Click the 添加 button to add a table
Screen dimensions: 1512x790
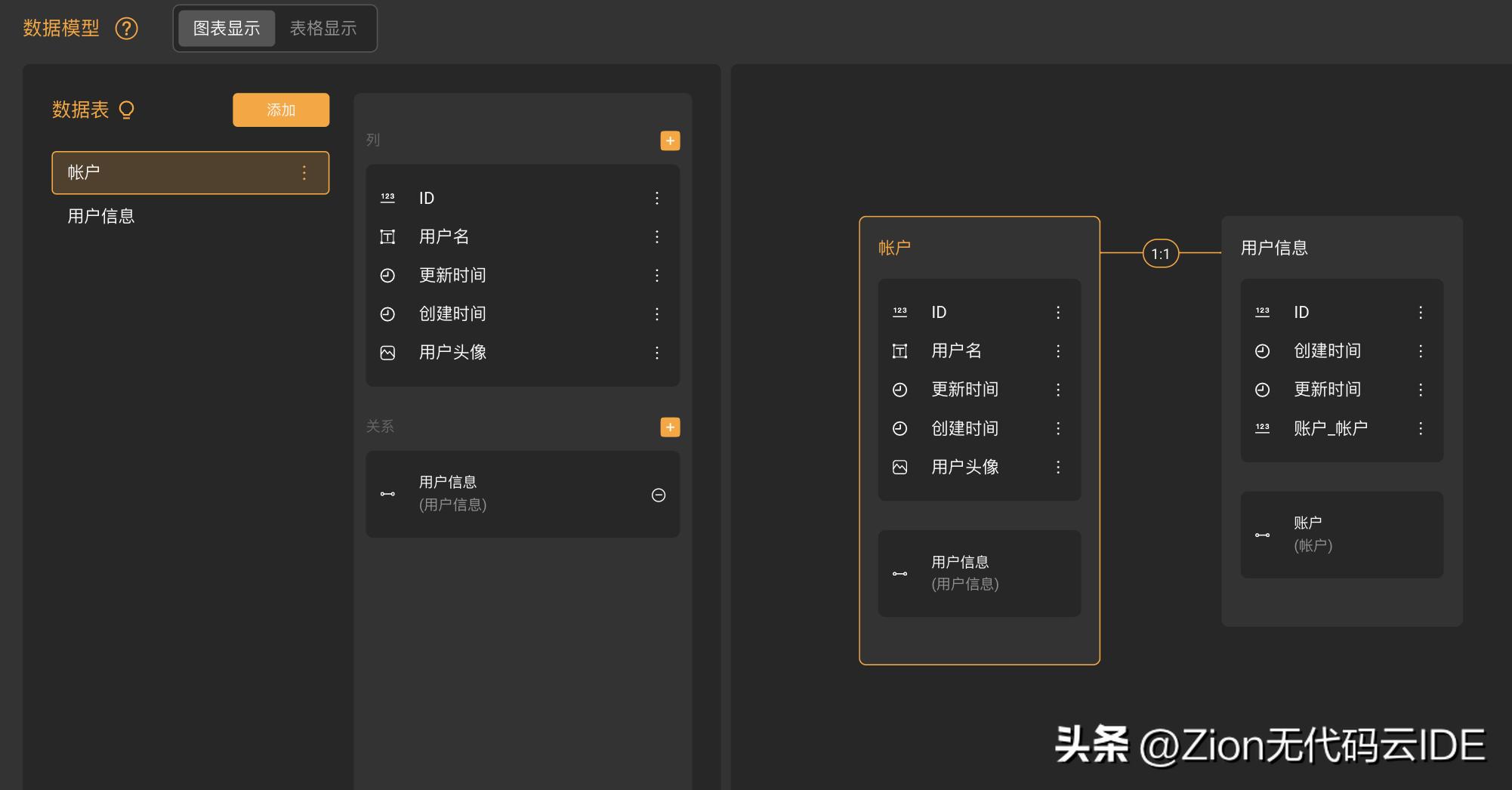tap(280, 110)
